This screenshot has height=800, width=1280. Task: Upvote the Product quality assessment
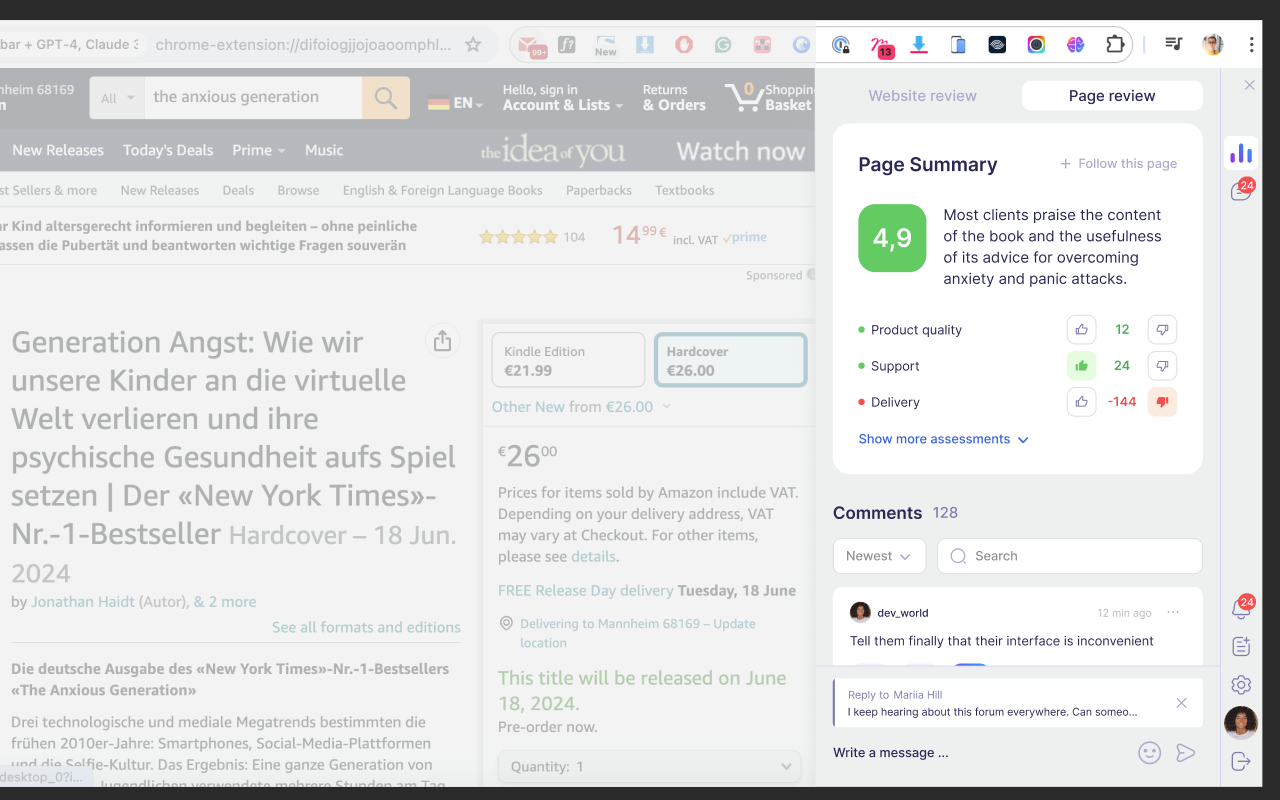point(1081,329)
